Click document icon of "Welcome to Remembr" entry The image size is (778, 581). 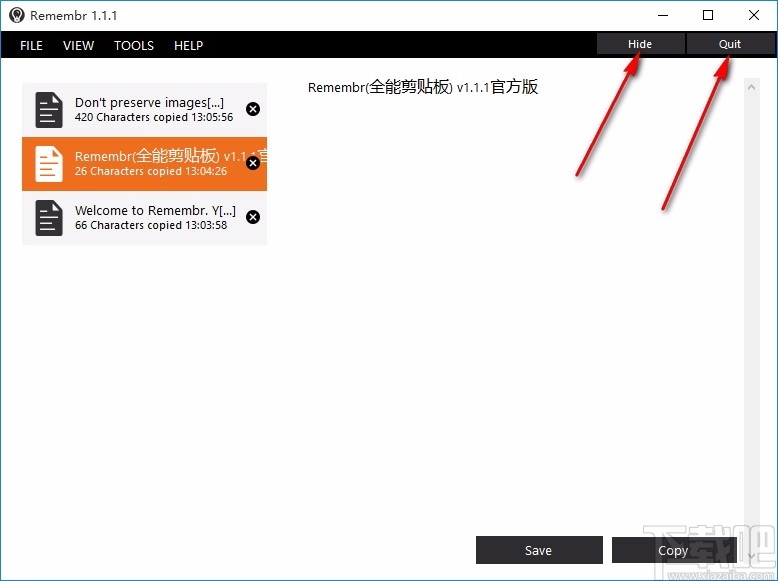pyautogui.click(x=49, y=218)
